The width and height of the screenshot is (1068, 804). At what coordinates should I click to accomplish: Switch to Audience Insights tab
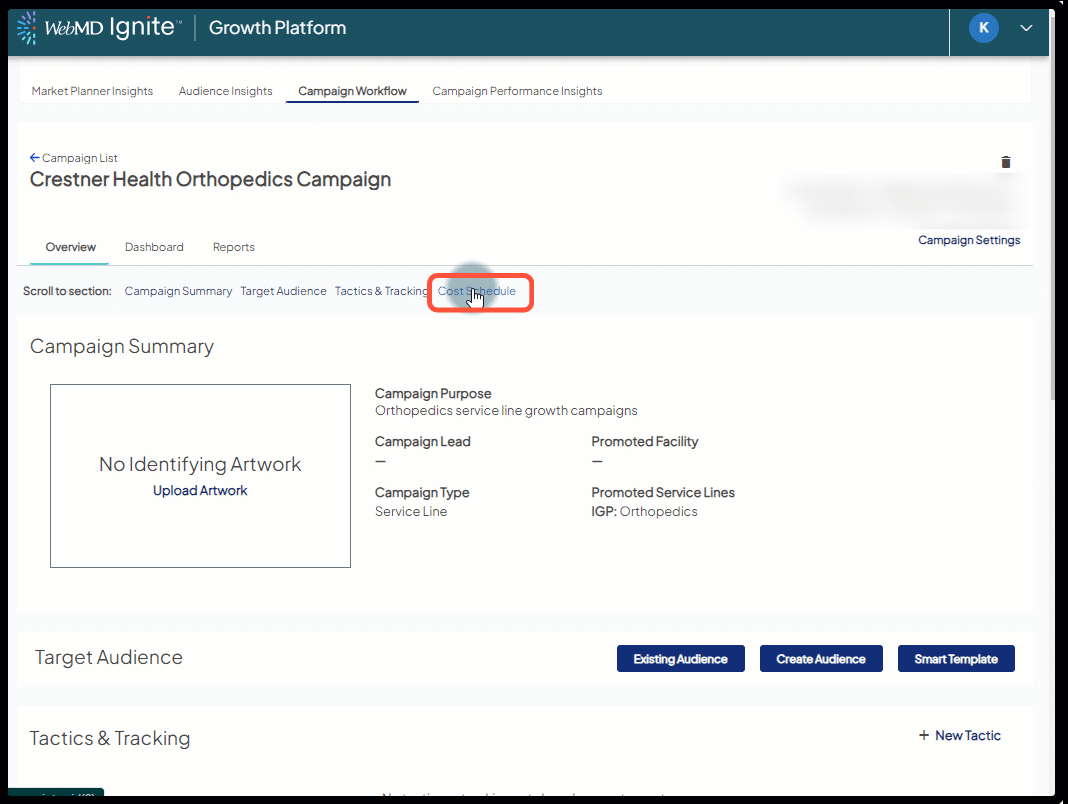click(x=225, y=91)
